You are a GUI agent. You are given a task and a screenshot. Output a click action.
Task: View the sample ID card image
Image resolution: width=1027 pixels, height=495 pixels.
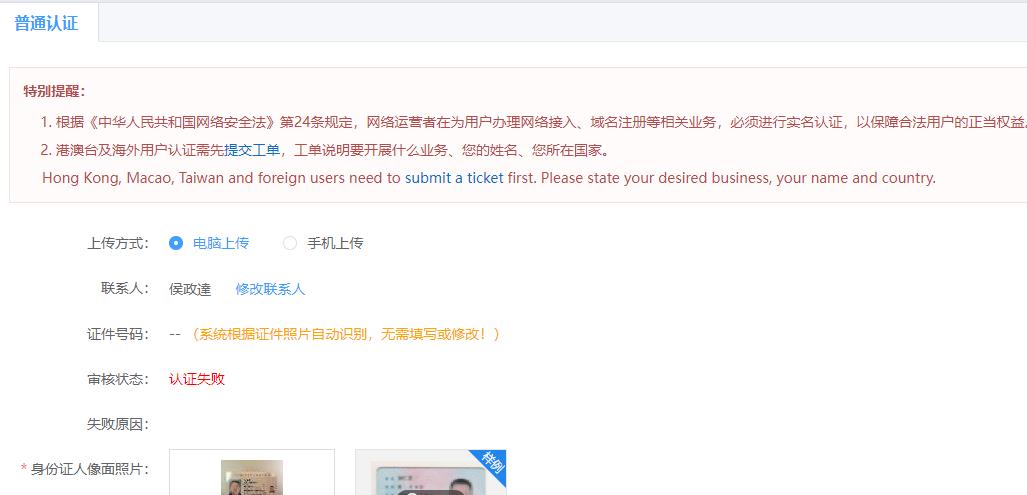(x=430, y=473)
